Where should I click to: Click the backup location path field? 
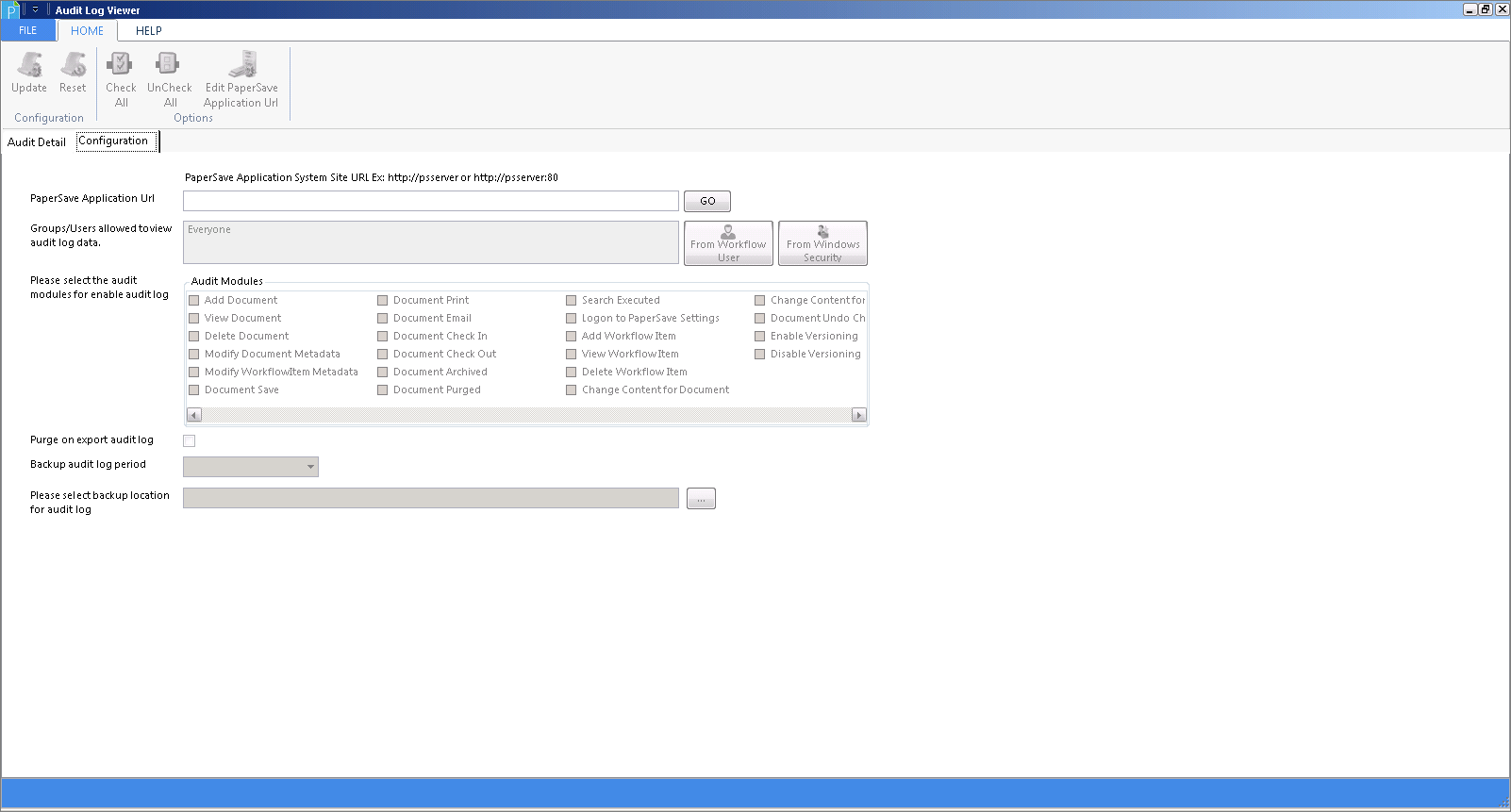tap(431, 498)
